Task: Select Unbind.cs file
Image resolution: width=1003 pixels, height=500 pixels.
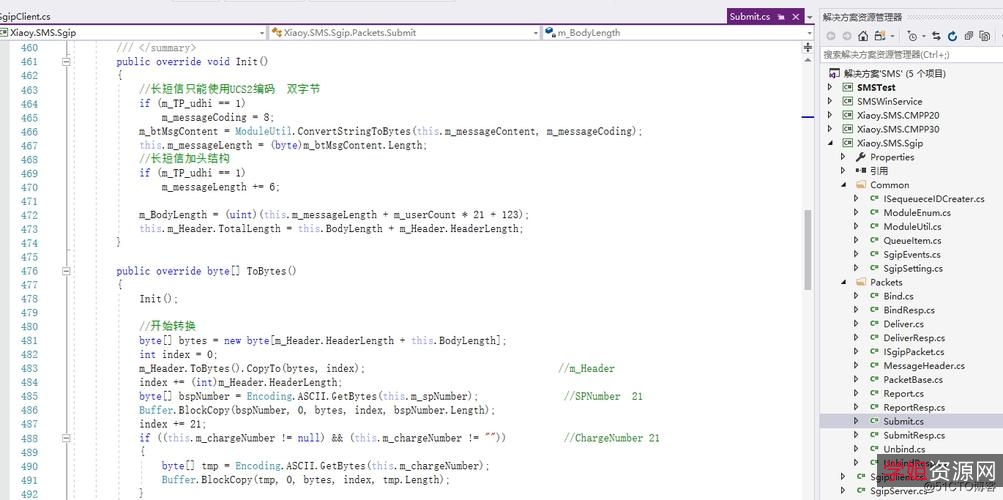Action: pos(904,449)
